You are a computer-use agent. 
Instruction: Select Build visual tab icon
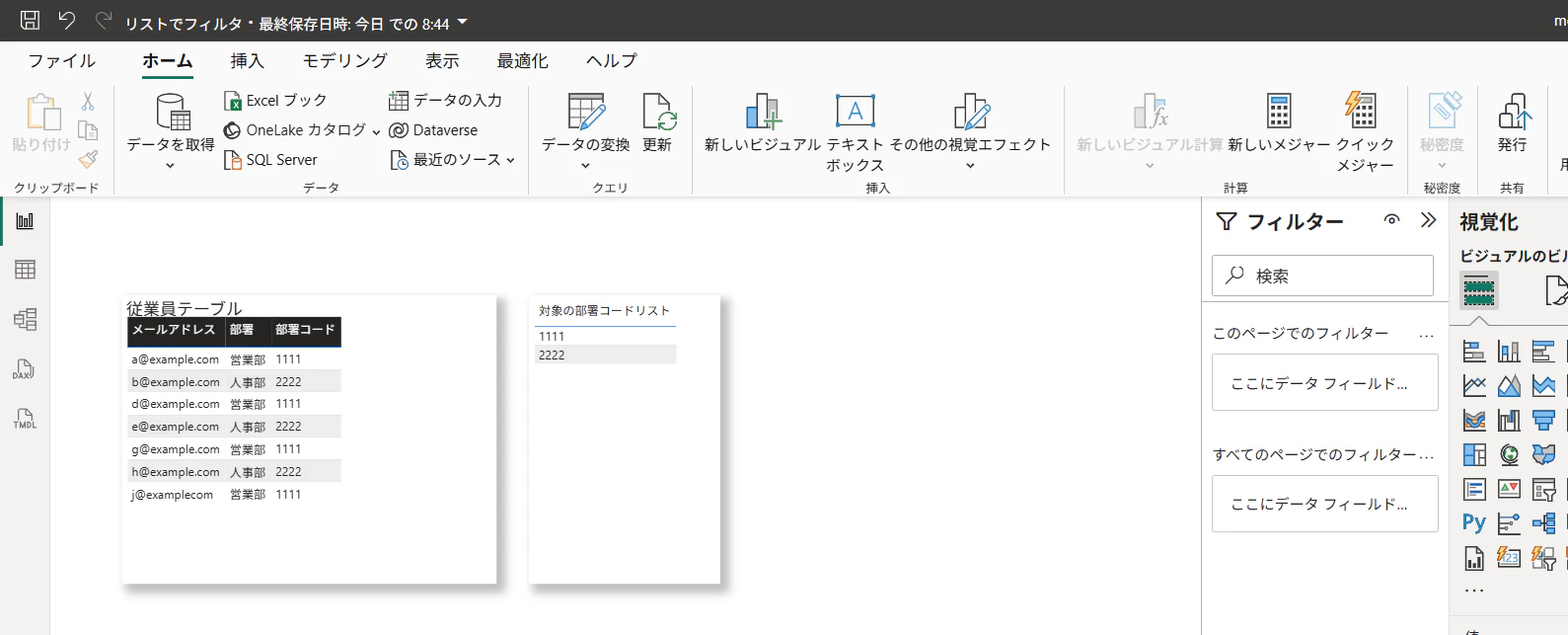click(1479, 290)
